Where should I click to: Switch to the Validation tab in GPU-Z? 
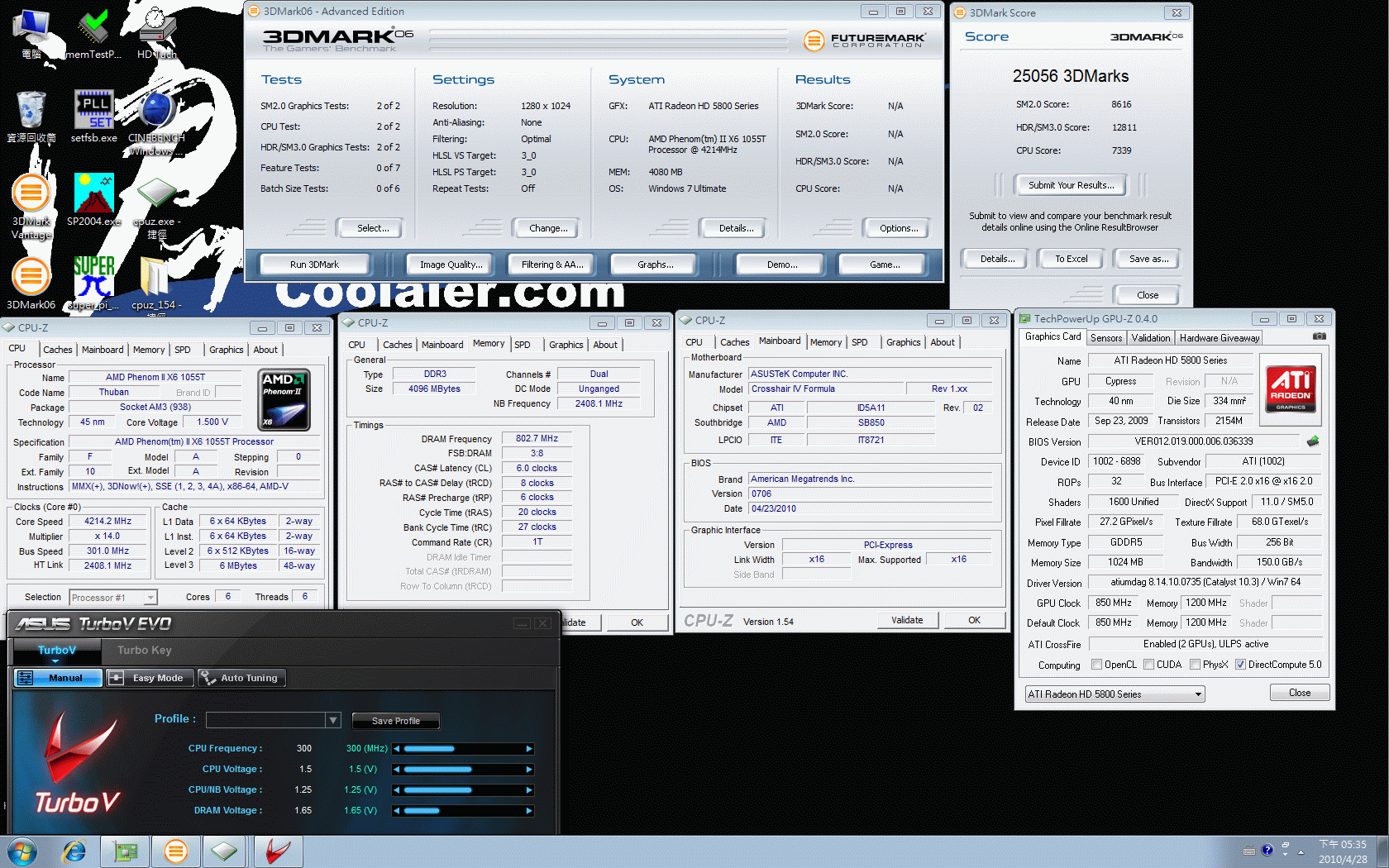point(1151,338)
